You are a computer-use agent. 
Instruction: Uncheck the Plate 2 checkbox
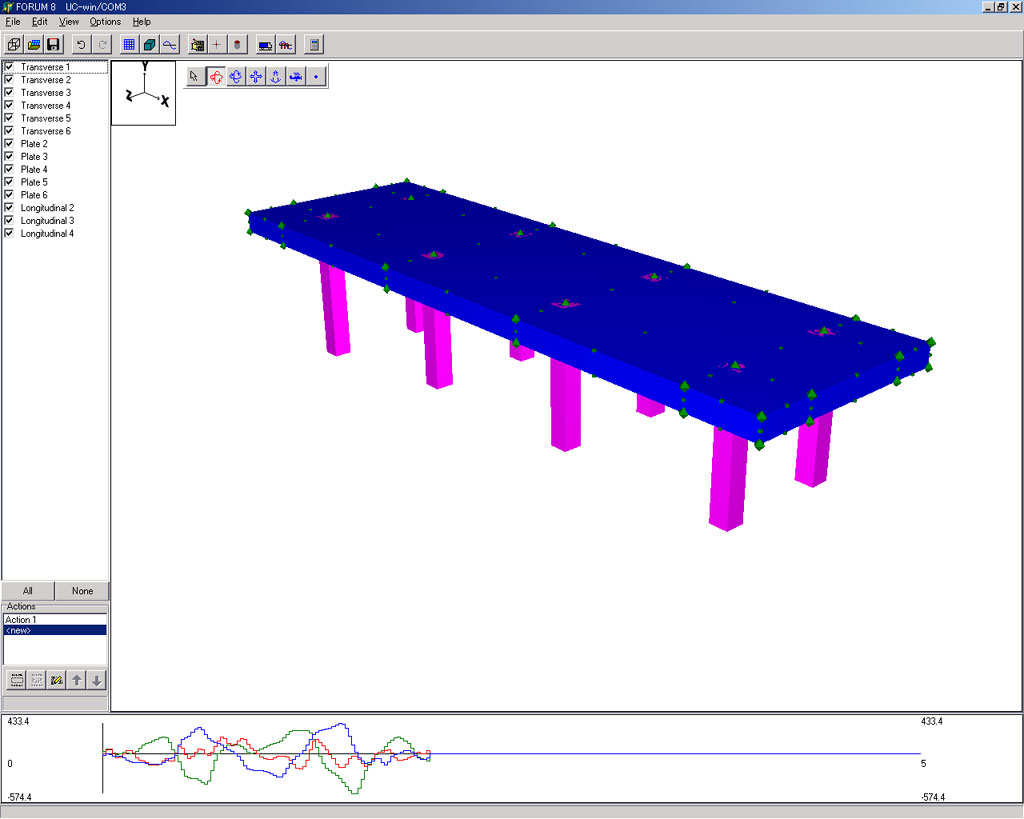9,143
